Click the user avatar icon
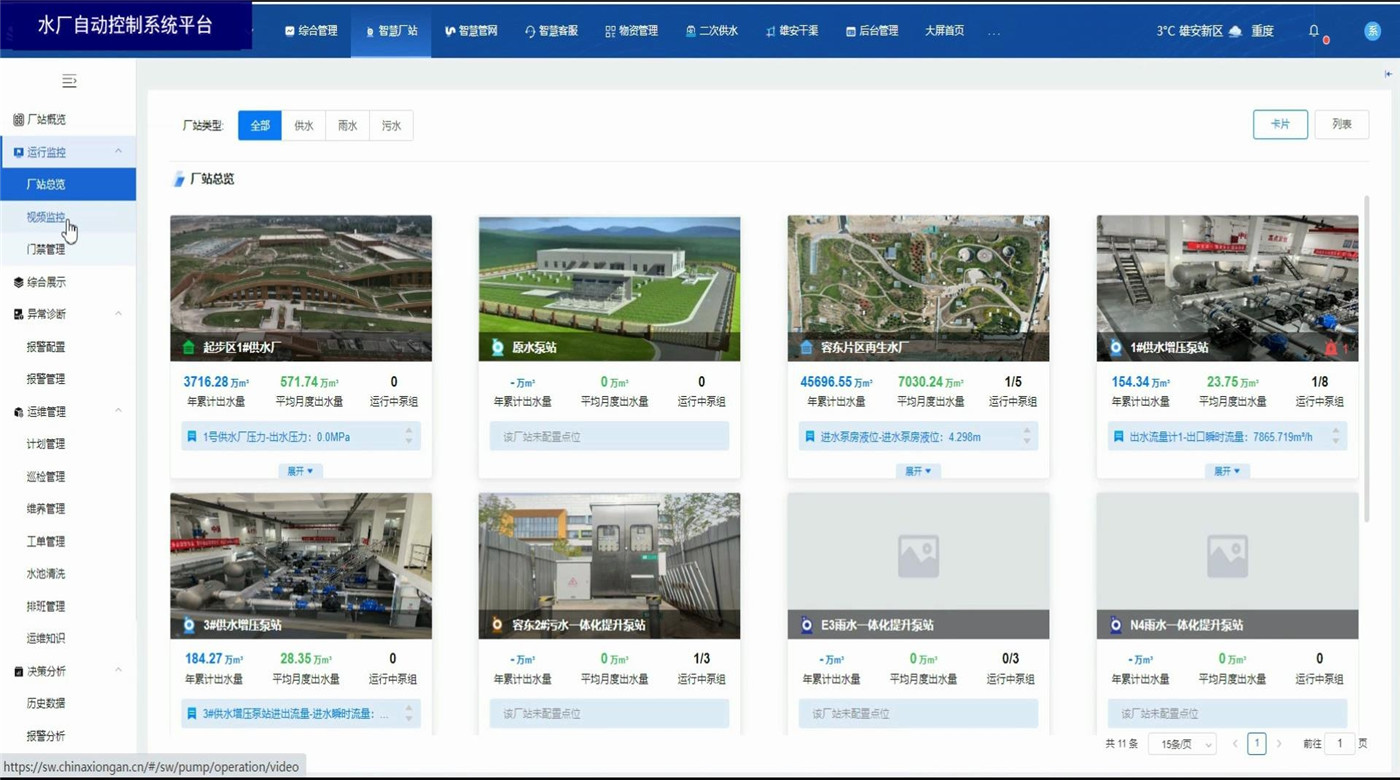The image size is (1400, 780). [x=1373, y=31]
